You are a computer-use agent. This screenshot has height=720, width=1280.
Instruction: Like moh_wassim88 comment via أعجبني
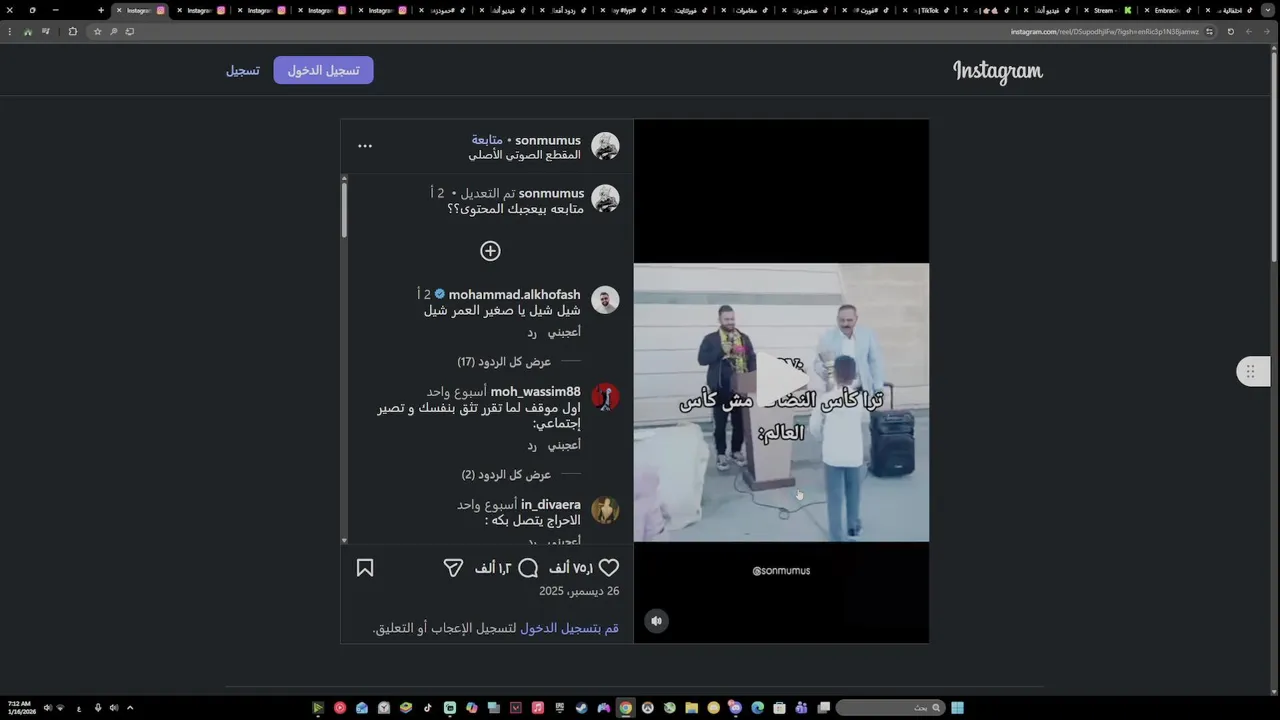[564, 445]
